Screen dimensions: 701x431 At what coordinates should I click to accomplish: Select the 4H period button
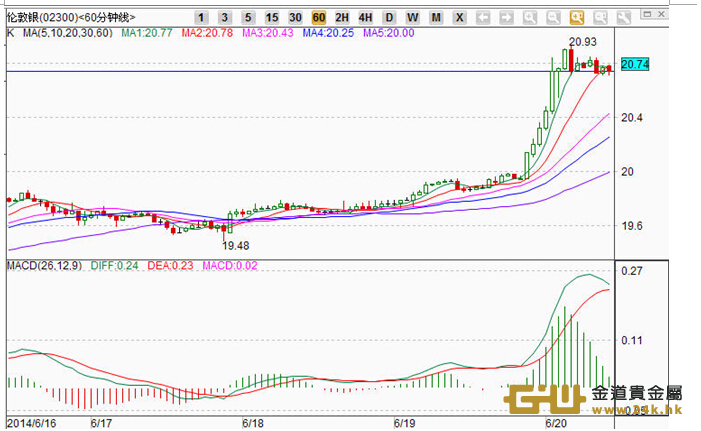365,18
